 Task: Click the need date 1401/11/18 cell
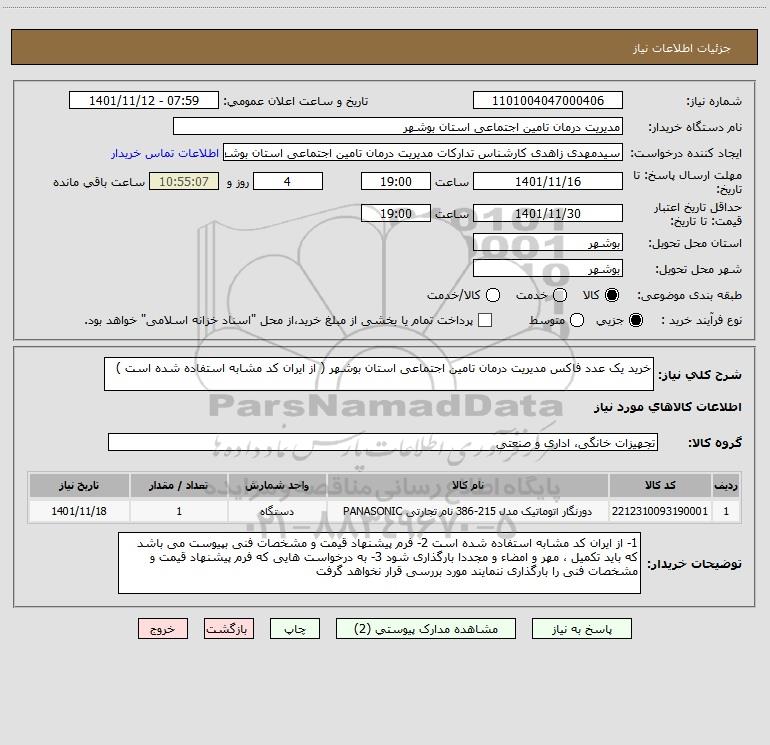coord(79,511)
